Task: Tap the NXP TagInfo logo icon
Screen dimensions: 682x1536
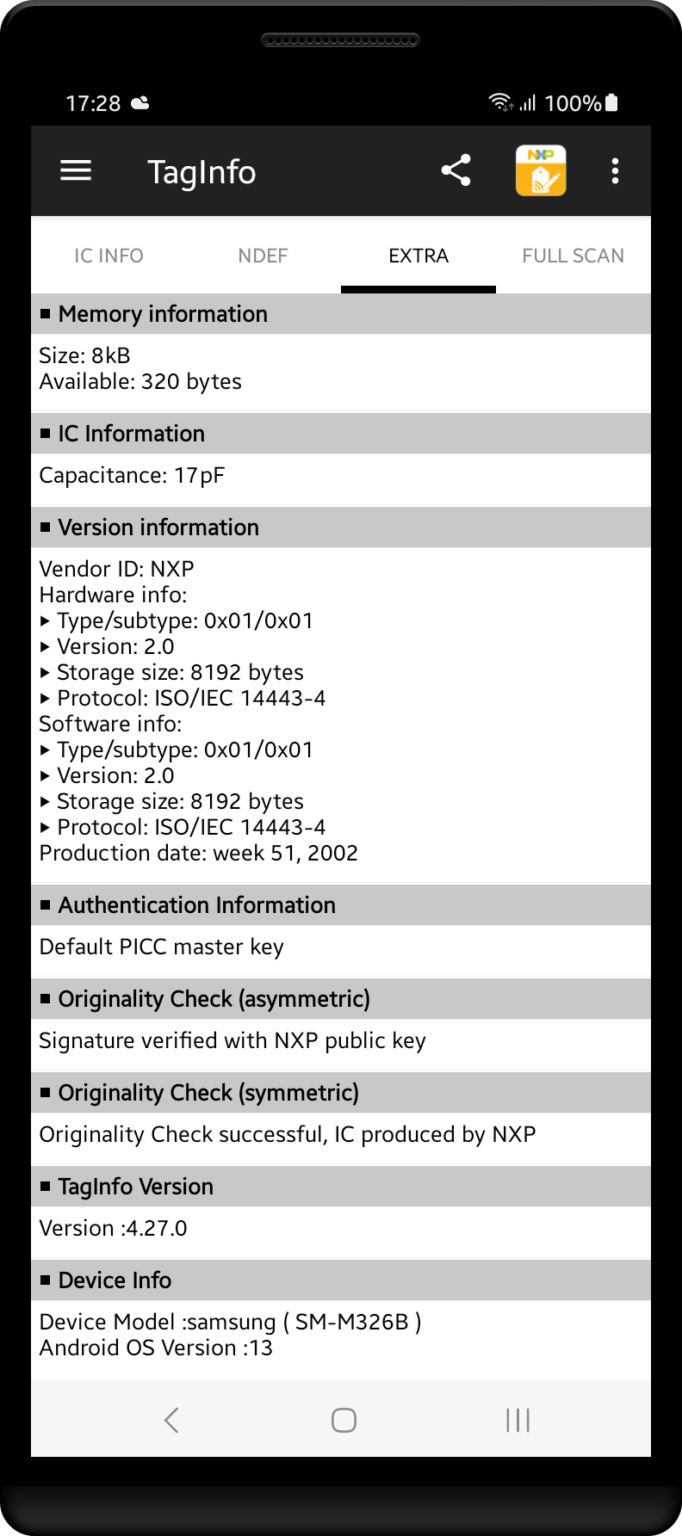Action: [x=540, y=170]
